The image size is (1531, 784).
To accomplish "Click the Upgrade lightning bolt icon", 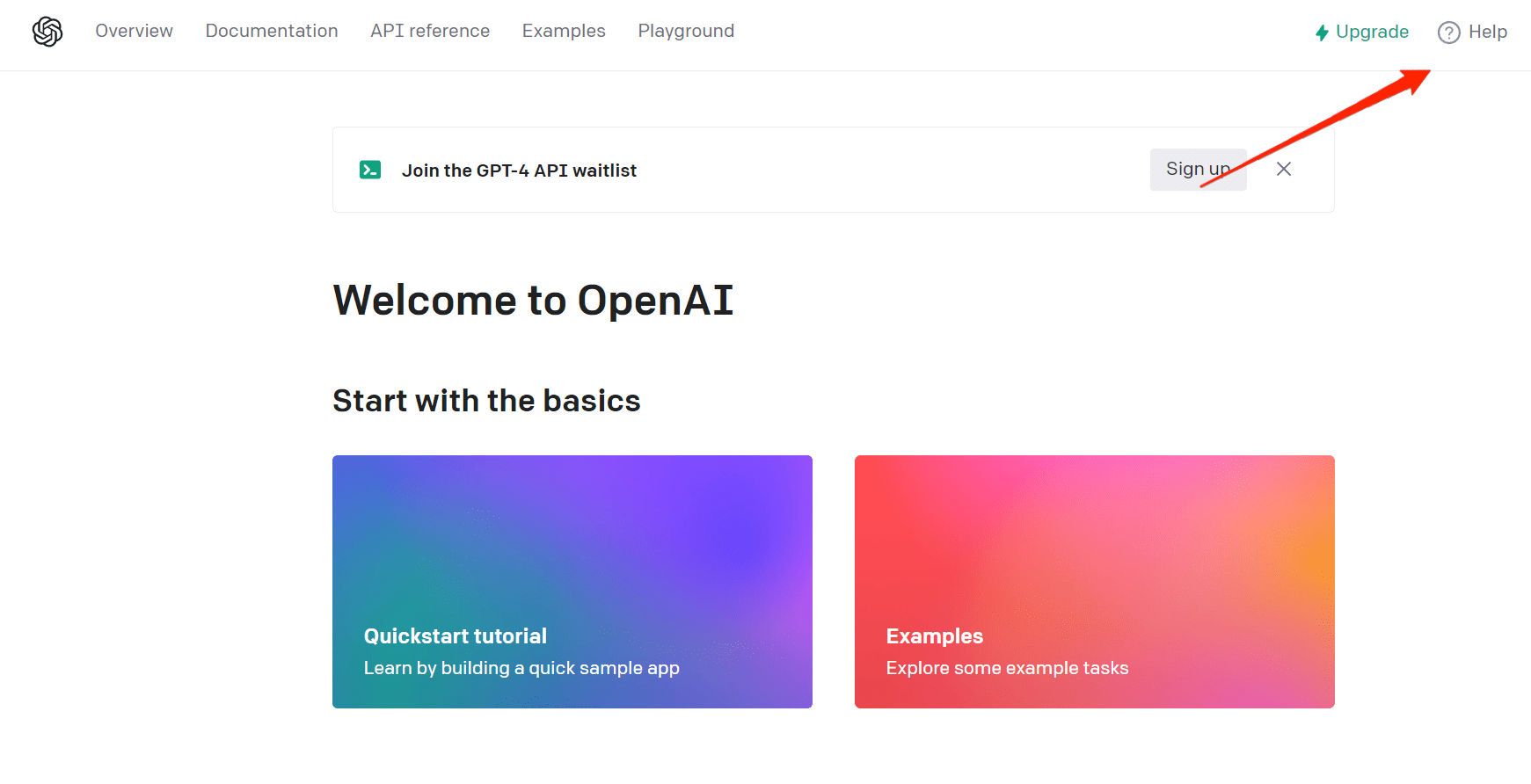I will click(x=1322, y=33).
